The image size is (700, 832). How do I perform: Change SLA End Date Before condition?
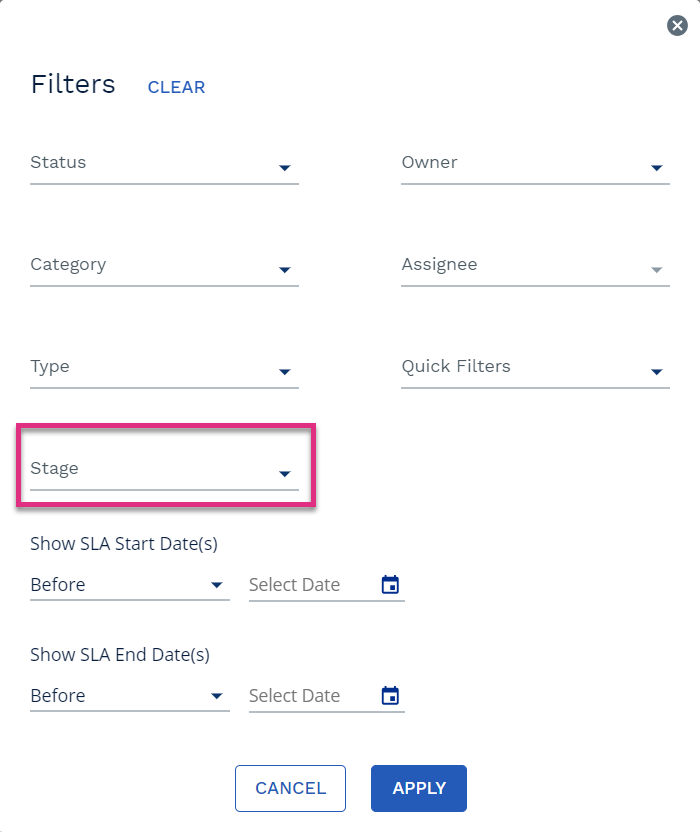[129, 695]
